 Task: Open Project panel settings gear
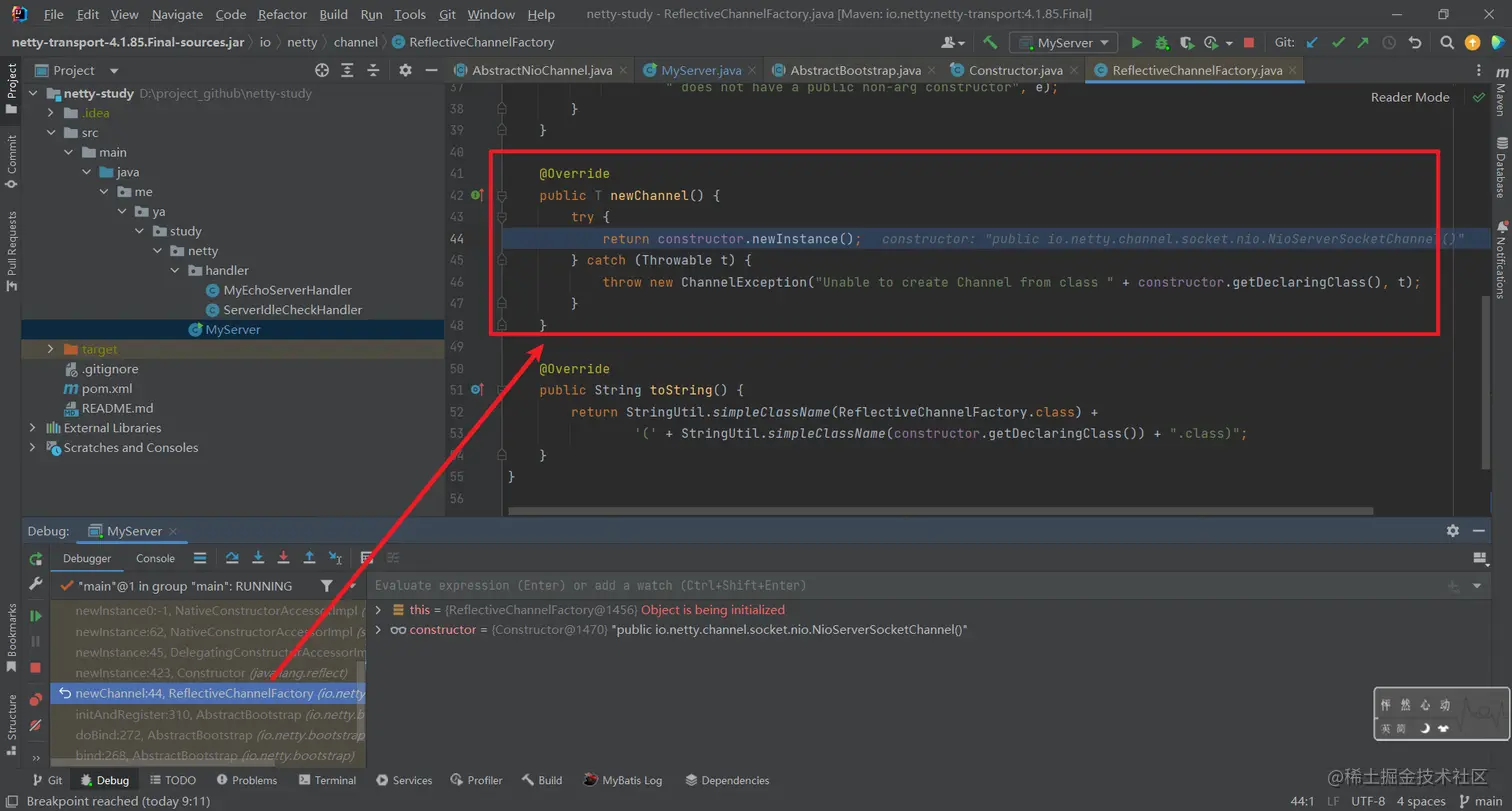point(405,70)
